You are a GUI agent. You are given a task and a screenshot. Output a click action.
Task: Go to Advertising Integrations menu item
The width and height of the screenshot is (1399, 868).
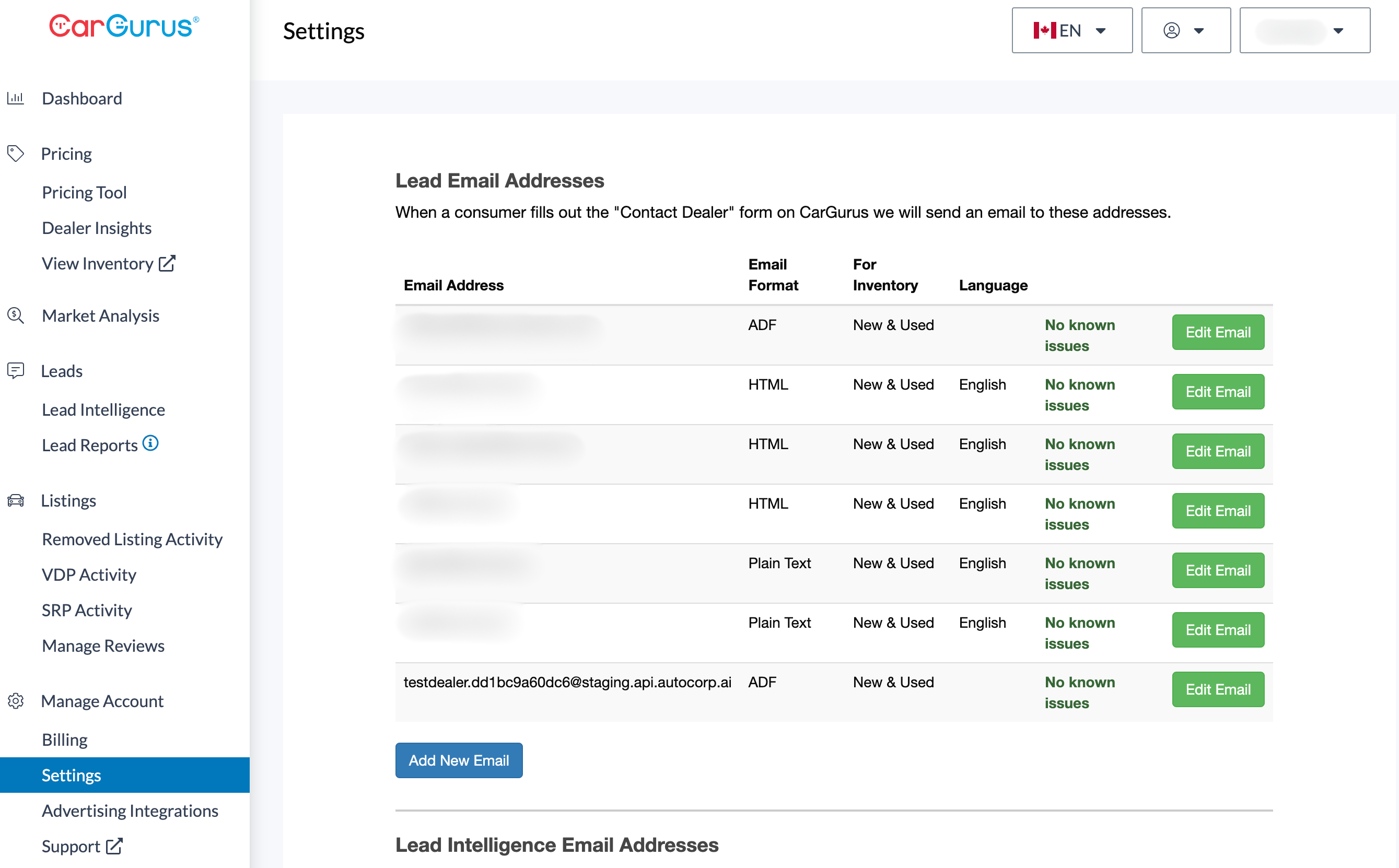tap(130, 810)
